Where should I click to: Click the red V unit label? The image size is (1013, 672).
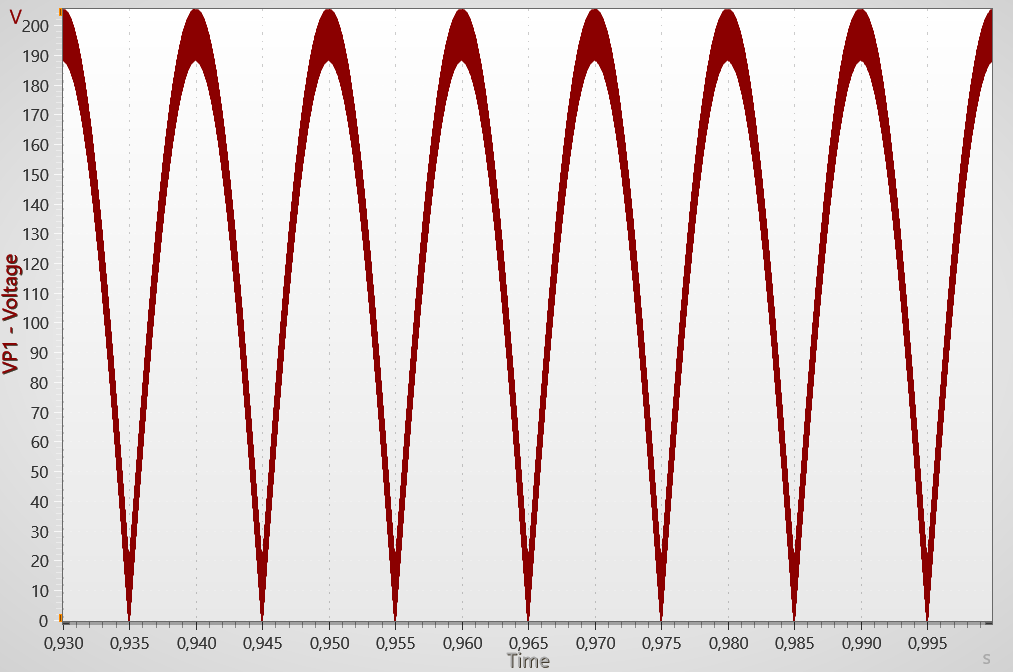coord(15,17)
